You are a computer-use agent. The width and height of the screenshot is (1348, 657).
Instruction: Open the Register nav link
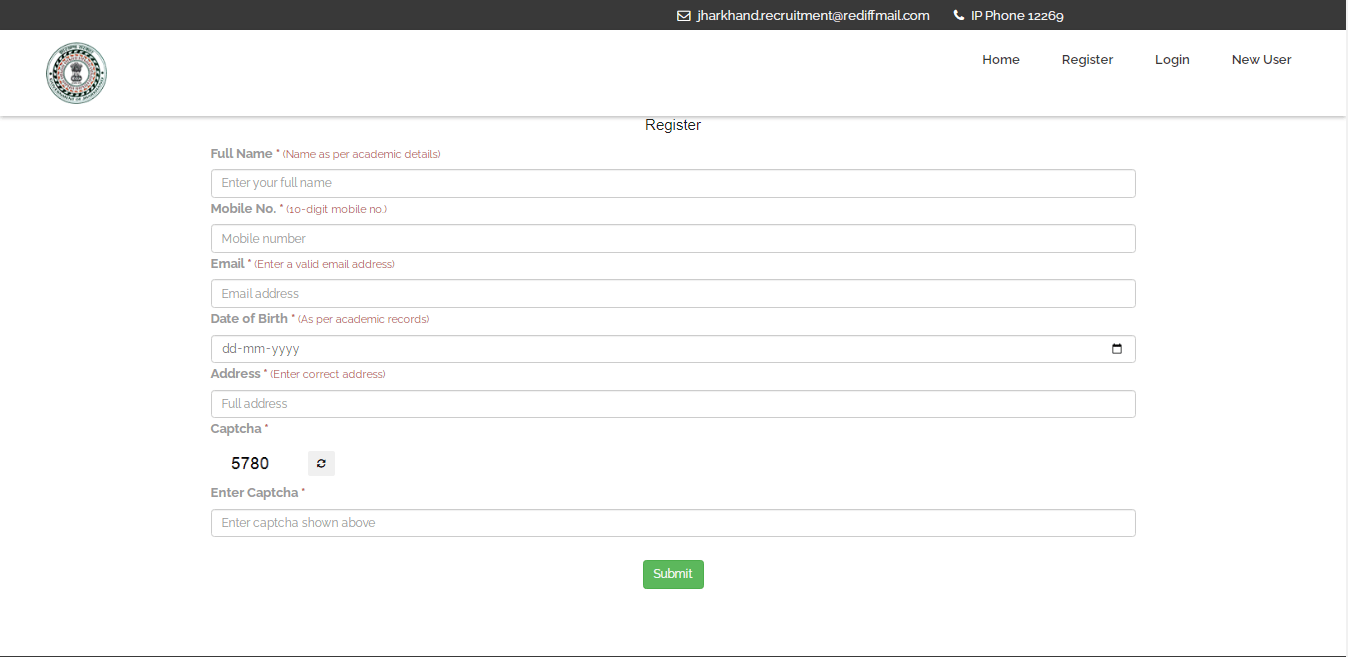(x=1087, y=60)
